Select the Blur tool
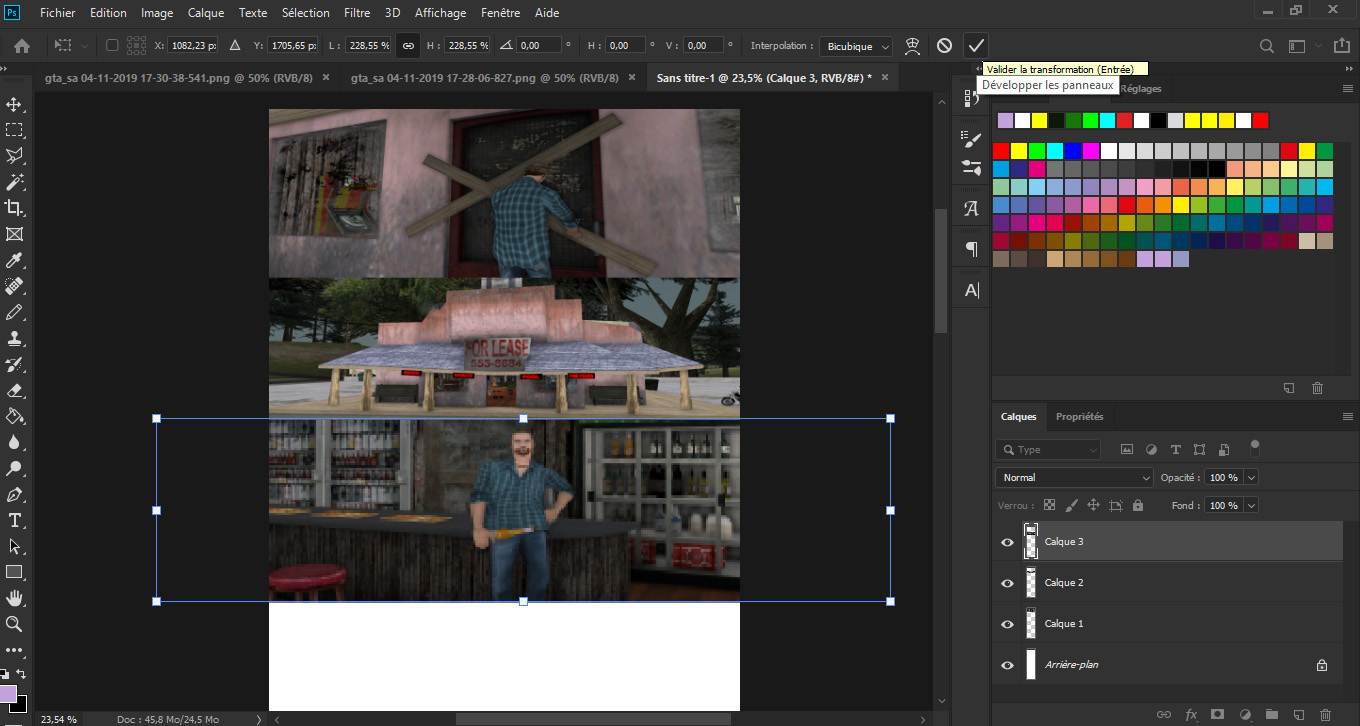This screenshot has height=726, width=1360. pos(15,442)
